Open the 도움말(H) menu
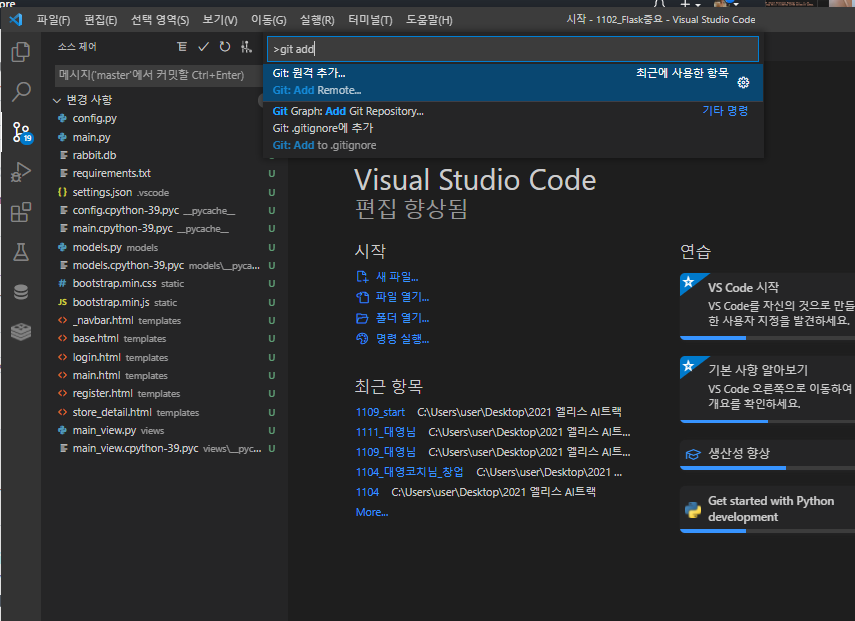855x621 pixels. 429,20
